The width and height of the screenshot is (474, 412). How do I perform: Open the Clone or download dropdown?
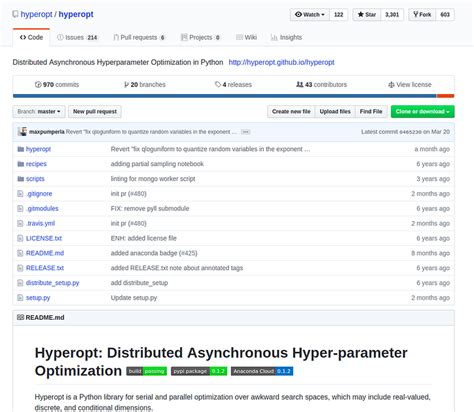coord(423,111)
